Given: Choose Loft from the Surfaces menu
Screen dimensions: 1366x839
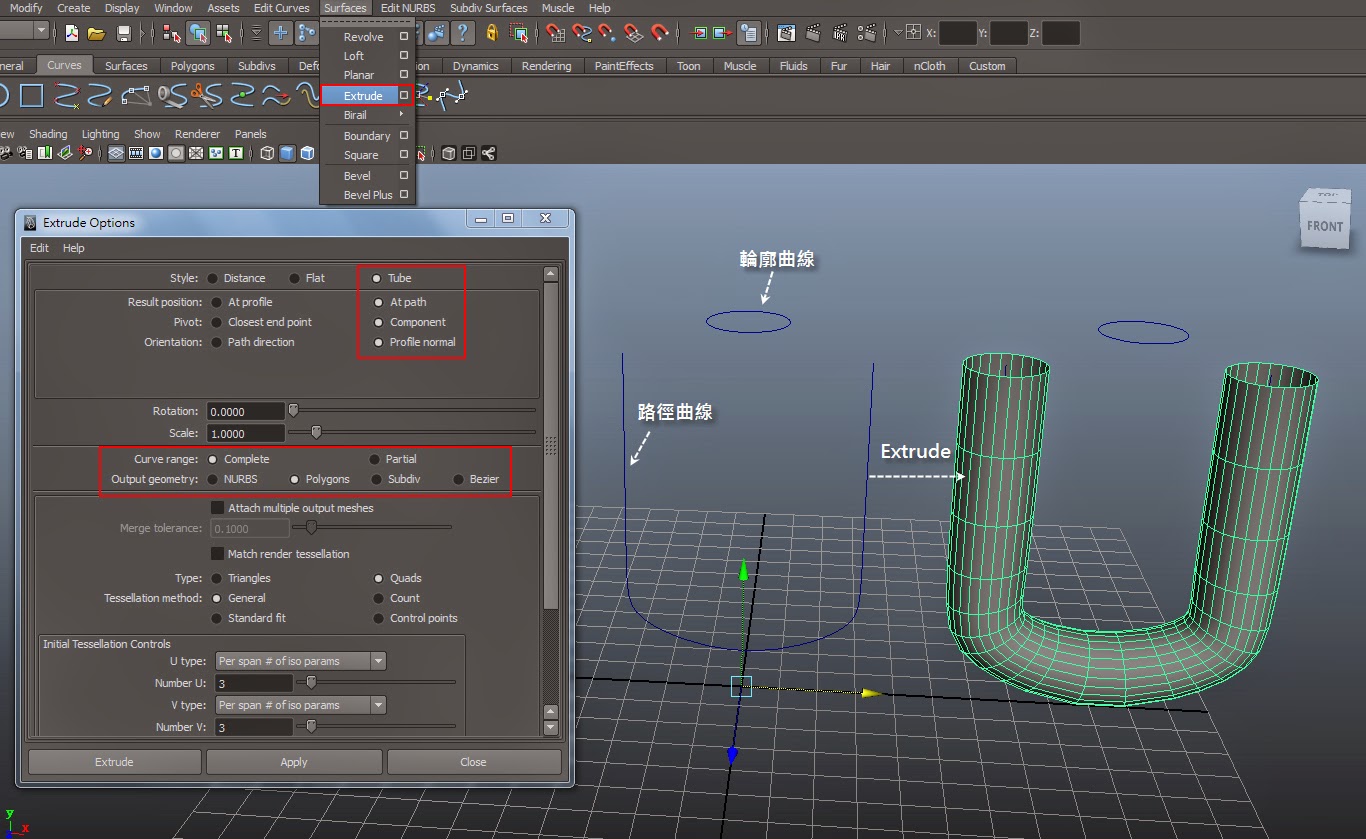Looking at the screenshot, I should 354,56.
